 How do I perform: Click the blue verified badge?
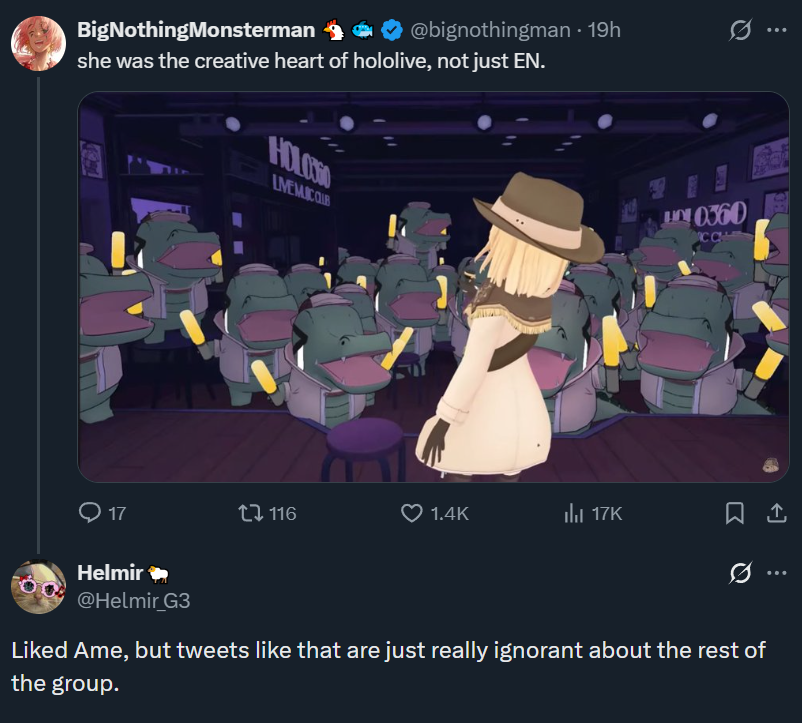(392, 31)
